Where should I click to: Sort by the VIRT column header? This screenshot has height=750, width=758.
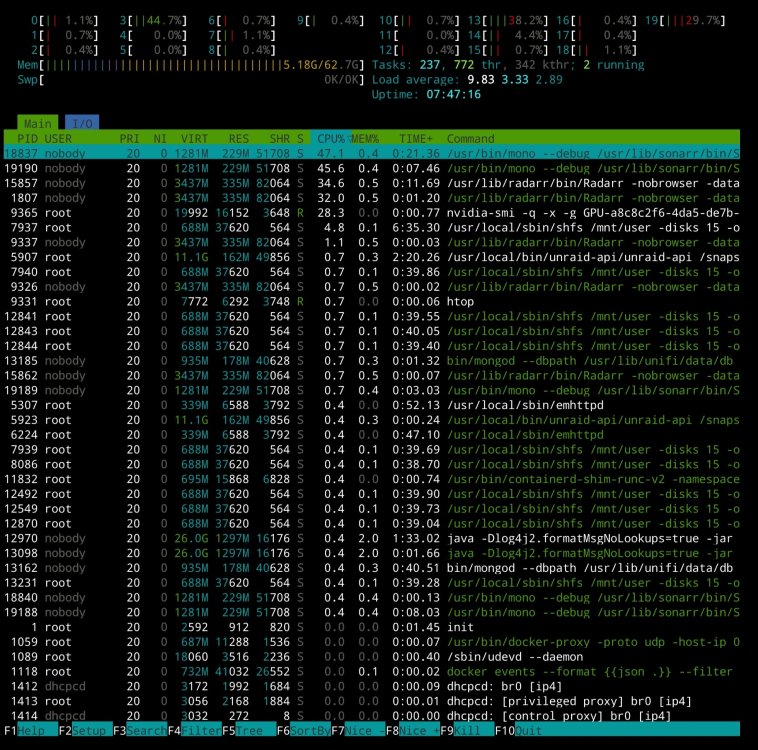coord(194,138)
